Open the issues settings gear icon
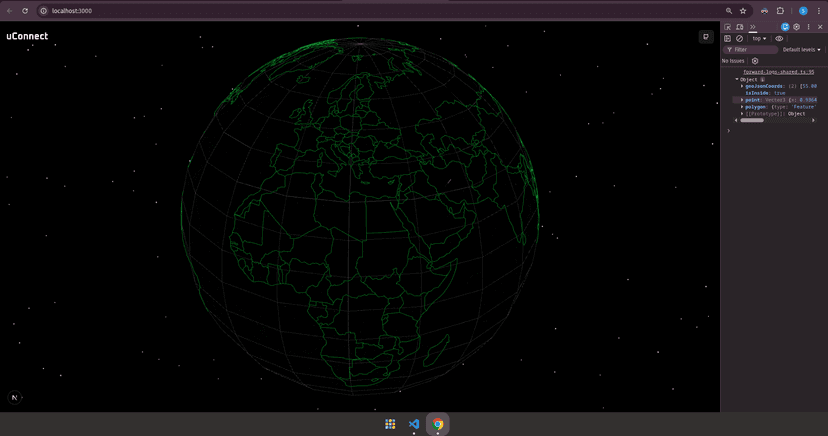Image resolution: width=828 pixels, height=436 pixels. click(755, 61)
